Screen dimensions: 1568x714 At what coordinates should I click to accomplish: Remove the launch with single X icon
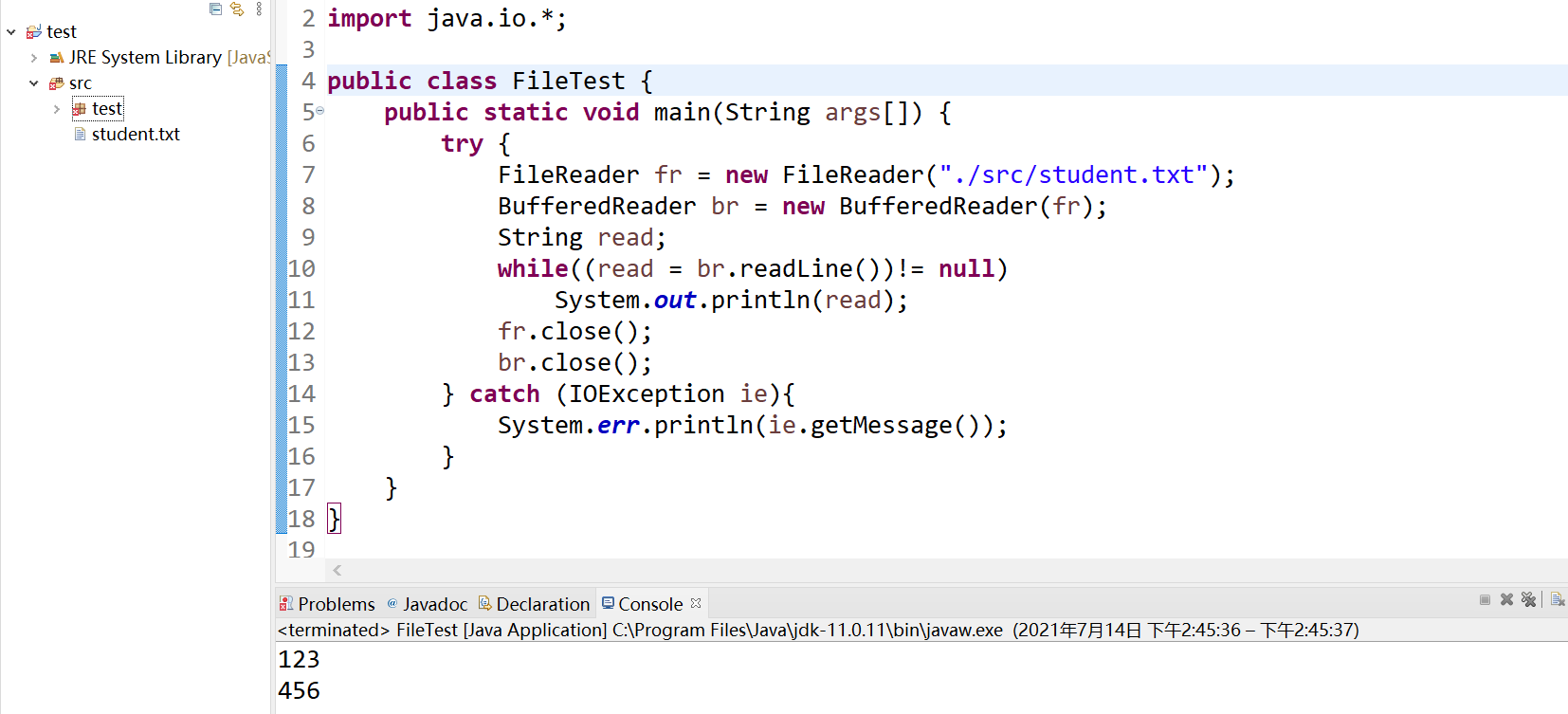click(x=1506, y=599)
